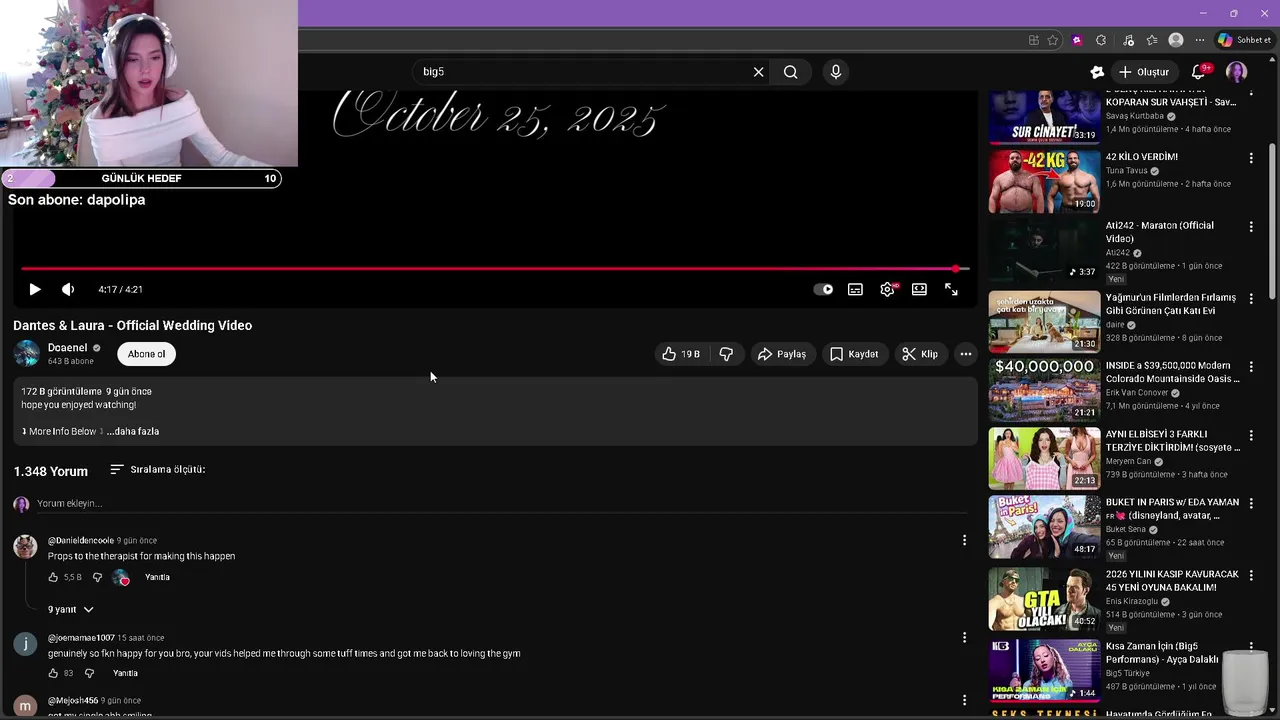The image size is (1280, 720).
Task: Reply to the @joemamae1007 comment
Action: tap(125, 673)
